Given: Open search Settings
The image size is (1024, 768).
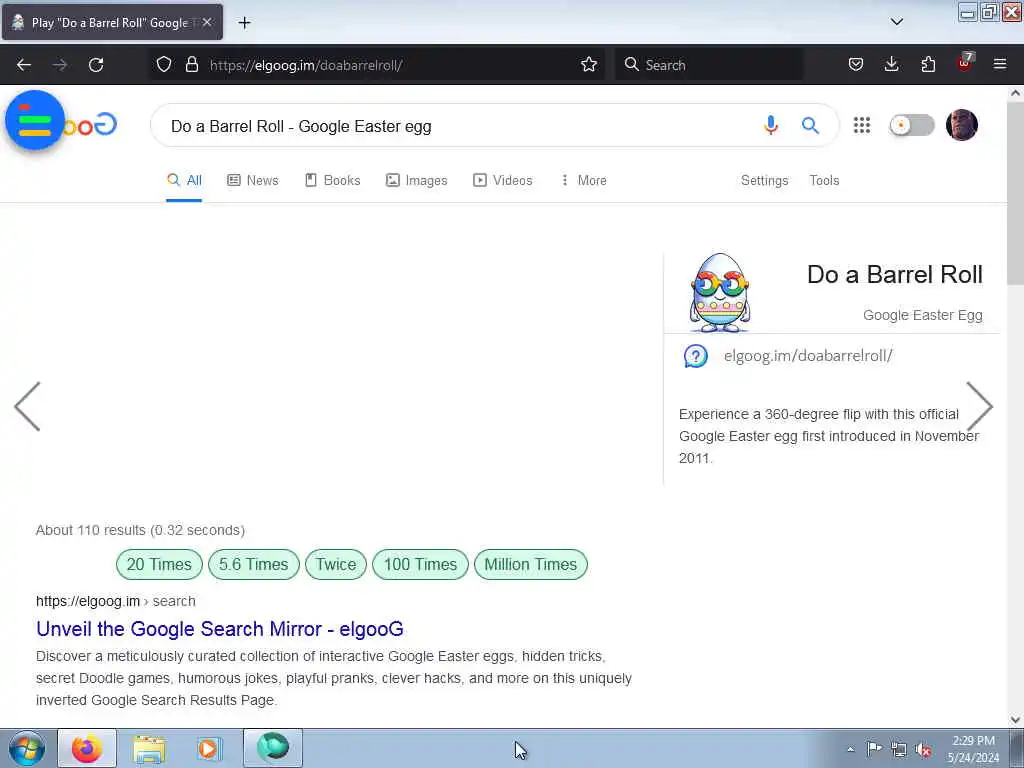Looking at the screenshot, I should pos(764,180).
